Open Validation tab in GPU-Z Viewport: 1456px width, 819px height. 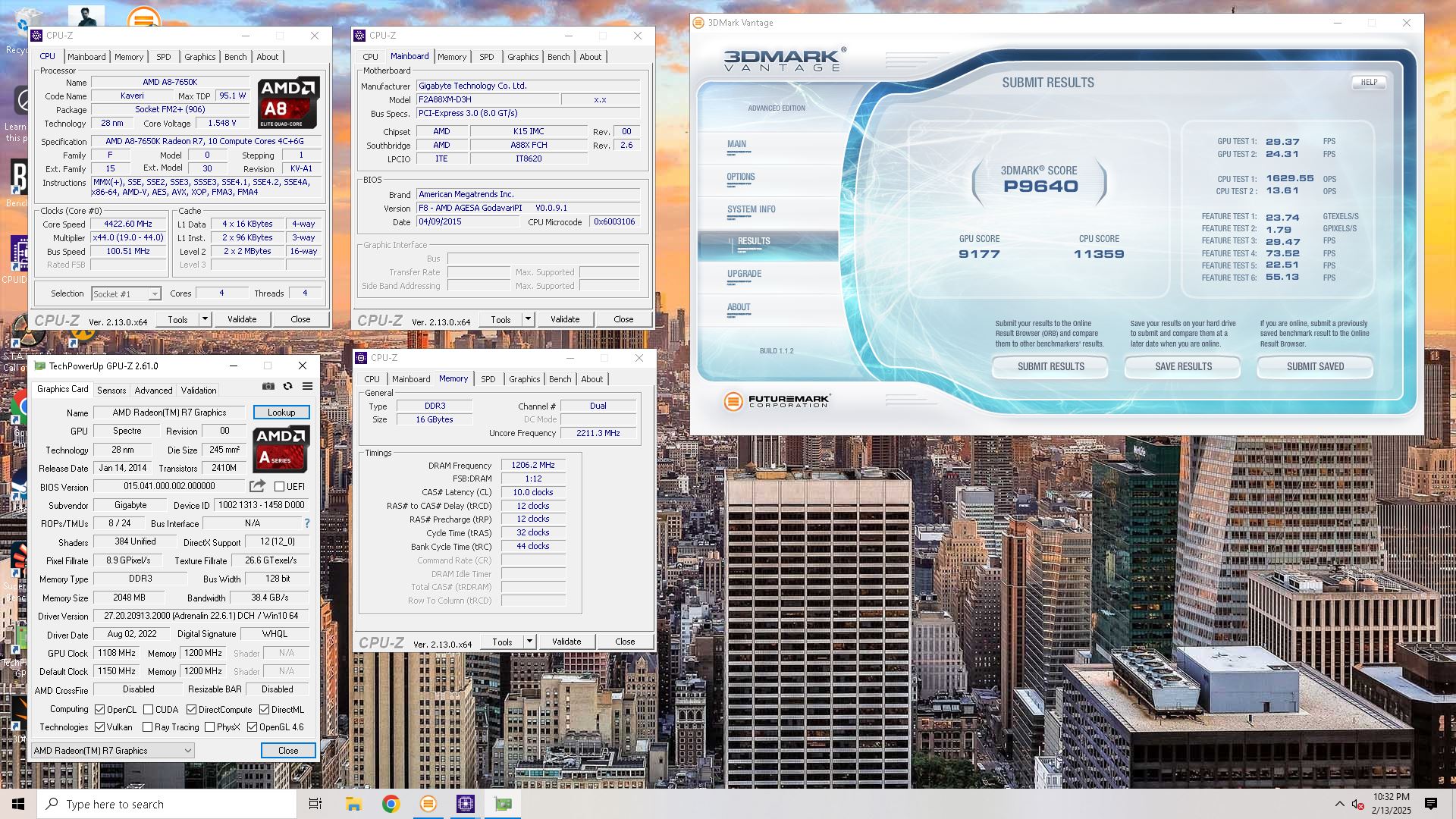click(x=199, y=391)
